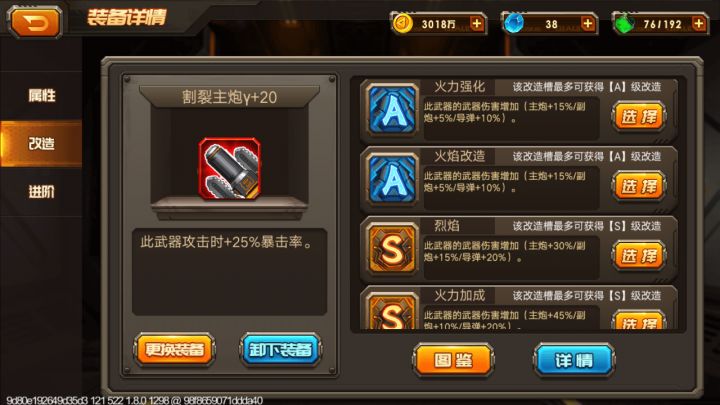Add blue gems with the plus icon
The width and height of the screenshot is (720, 405).
[x=587, y=23]
